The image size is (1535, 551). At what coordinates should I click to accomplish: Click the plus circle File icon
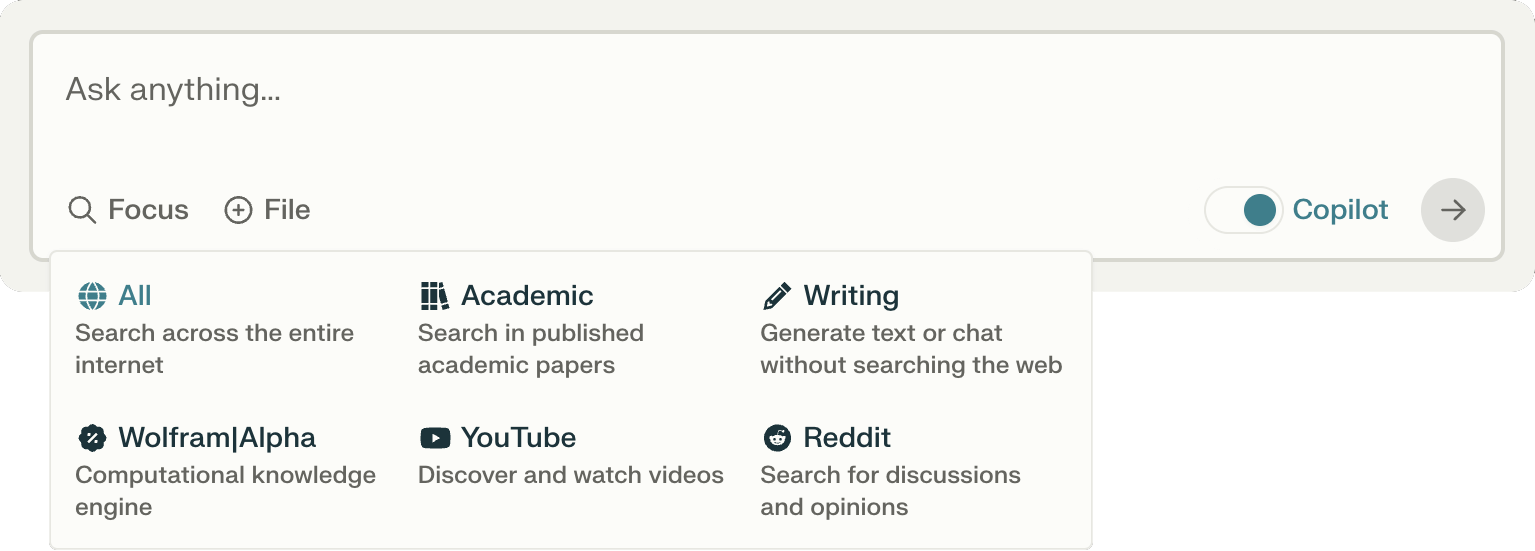(238, 210)
